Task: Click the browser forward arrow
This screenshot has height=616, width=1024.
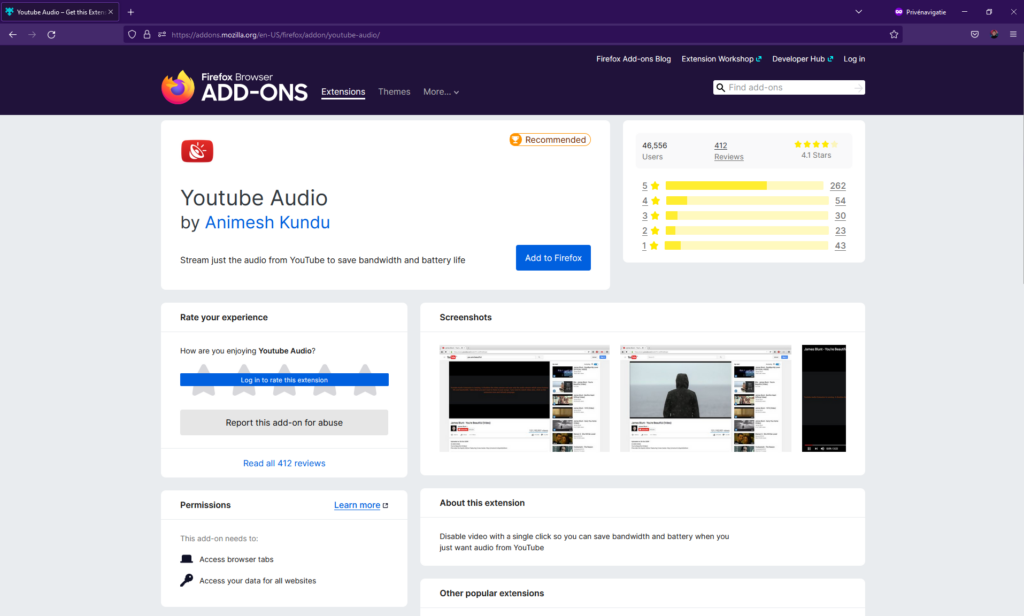Action: pos(32,35)
